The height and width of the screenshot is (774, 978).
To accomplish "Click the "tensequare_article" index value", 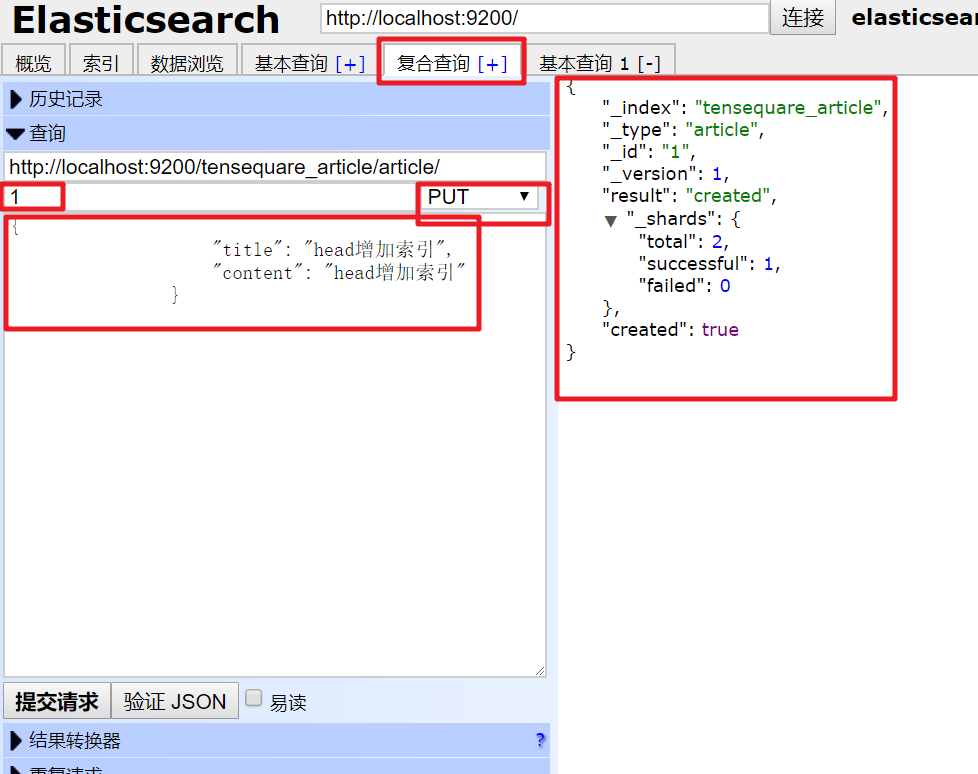I will pyautogui.click(x=788, y=108).
